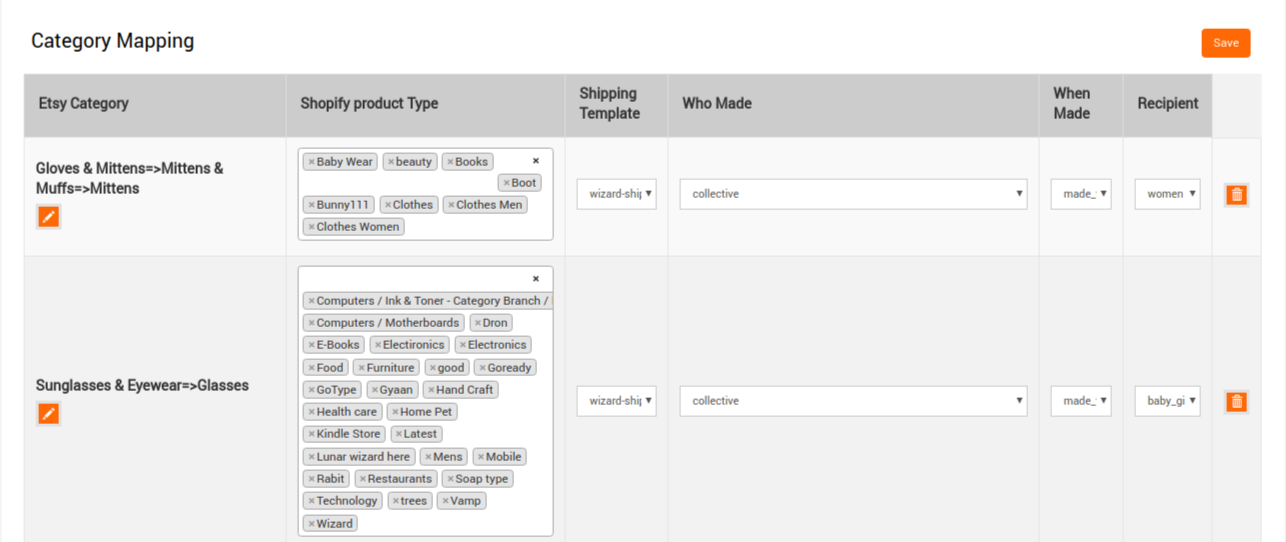
Task: Select the Gloves & Mittens category text
Action: (x=130, y=178)
